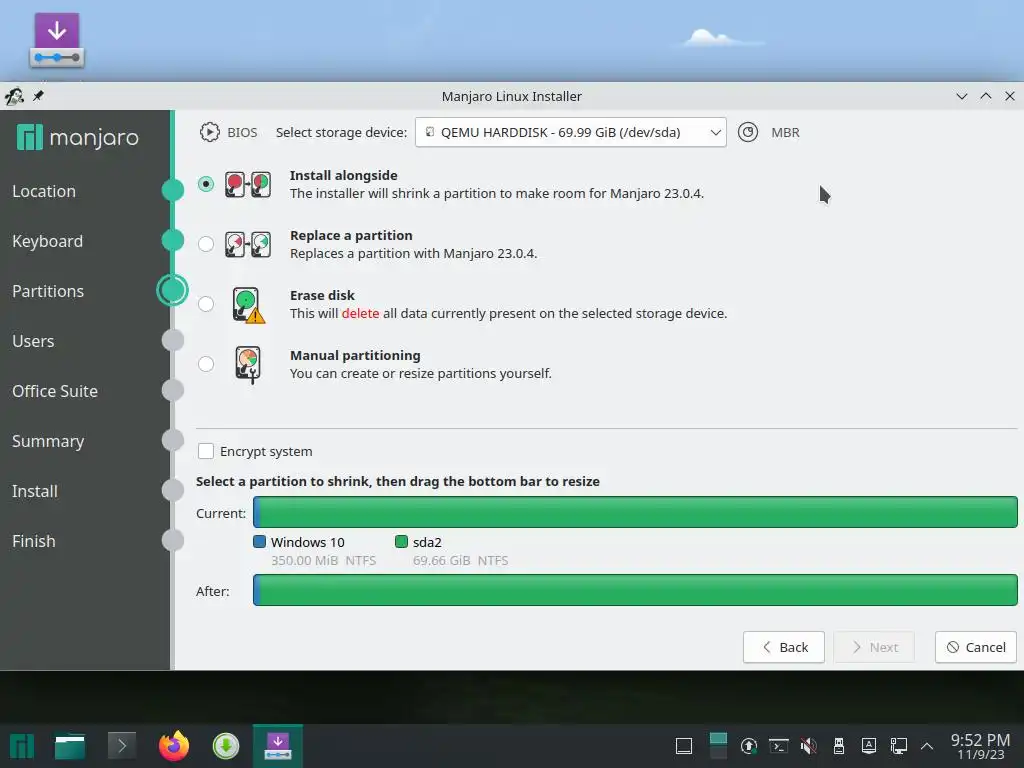Click the Manjaro logo in the sidebar
1024x768 pixels.
78,137
